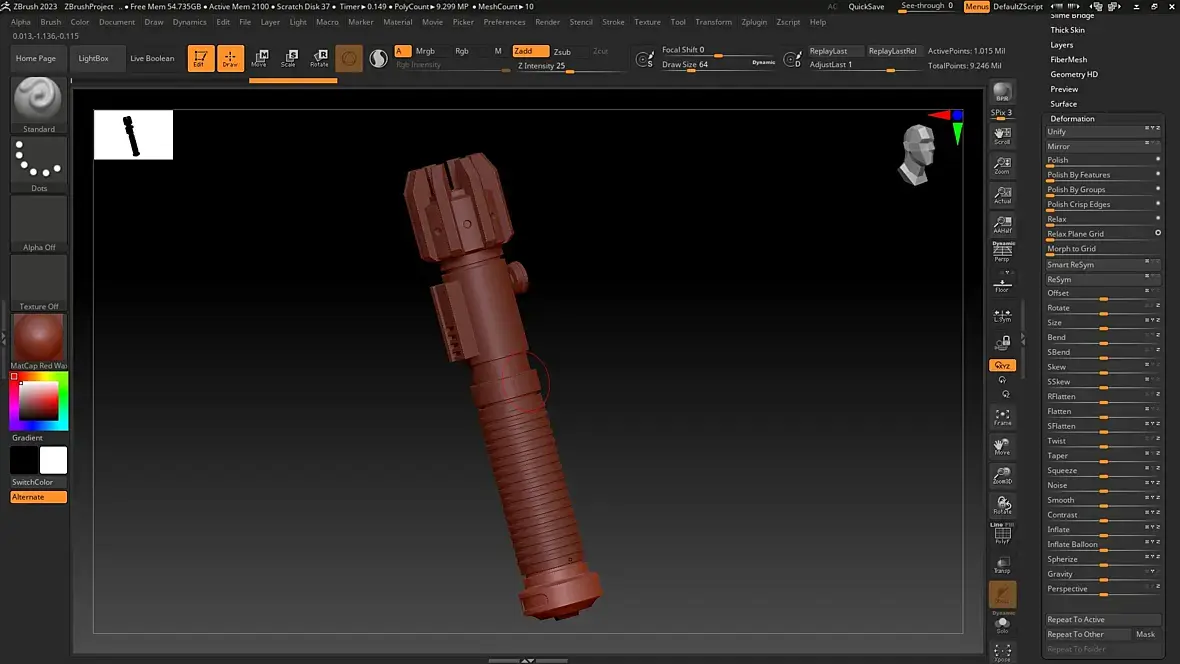Toggle Perspective (Persp) view mode

coord(1002,253)
